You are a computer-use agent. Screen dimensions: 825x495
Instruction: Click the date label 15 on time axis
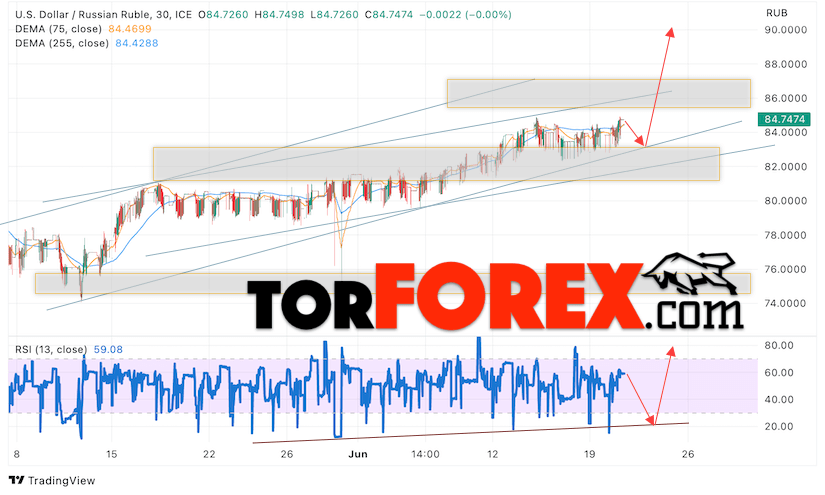coord(112,454)
